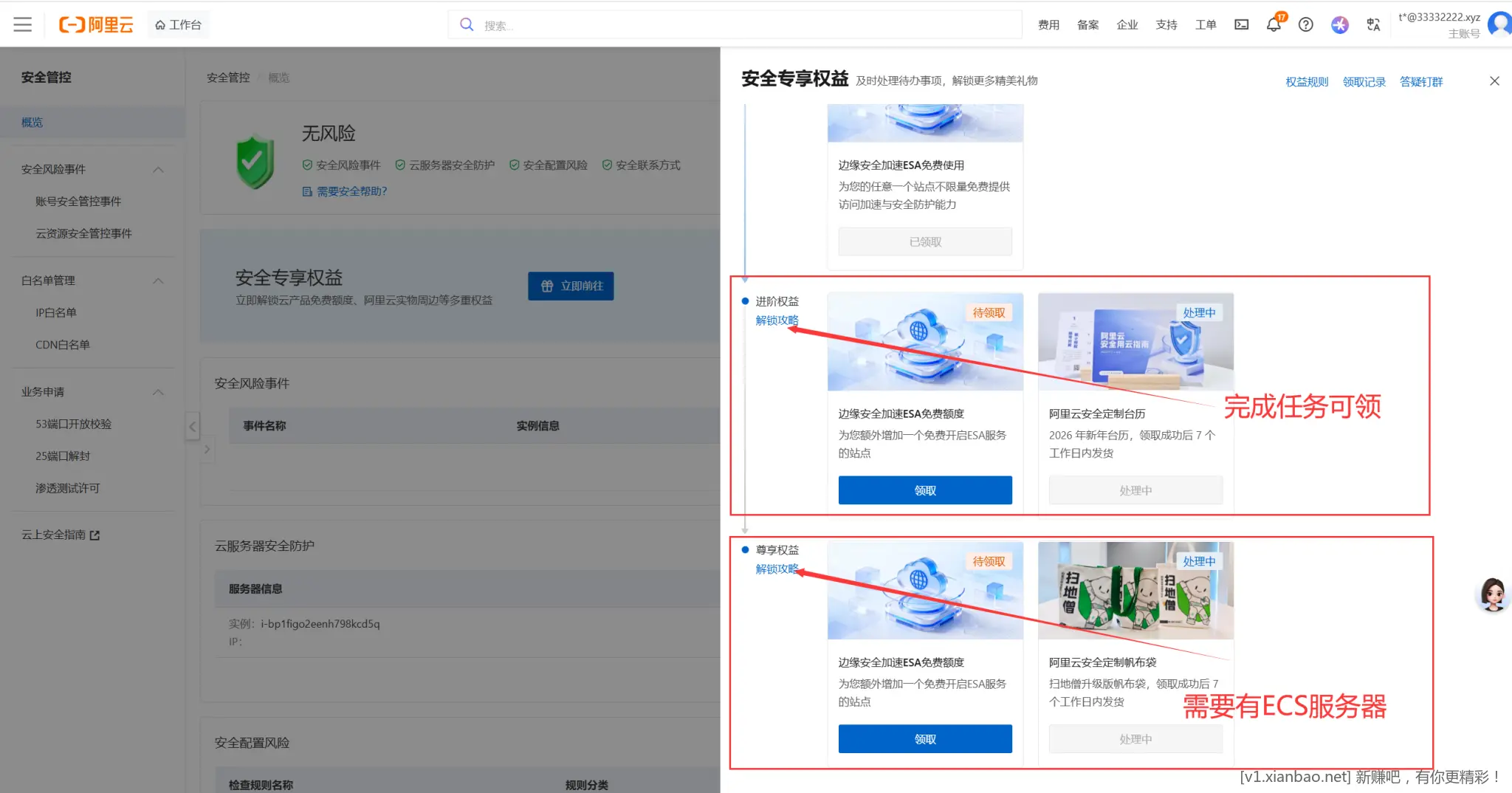This screenshot has height=793, width=1512.
Task: Open the hamburger navigation menu
Action: pos(23,24)
